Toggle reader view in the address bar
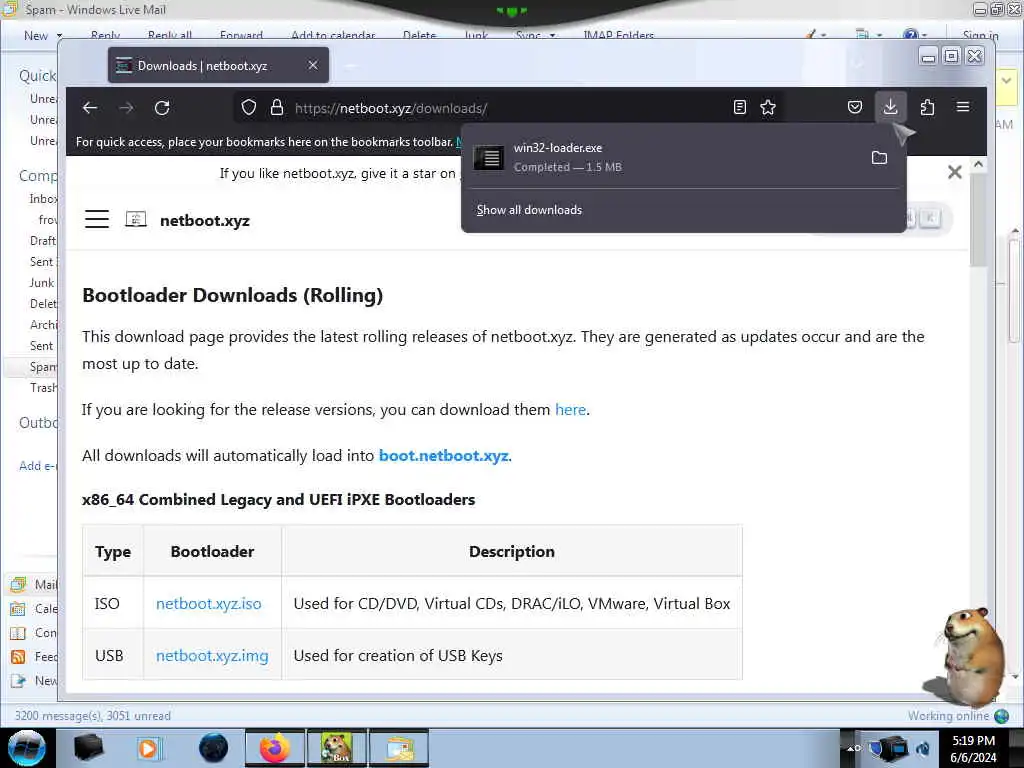 [739, 107]
